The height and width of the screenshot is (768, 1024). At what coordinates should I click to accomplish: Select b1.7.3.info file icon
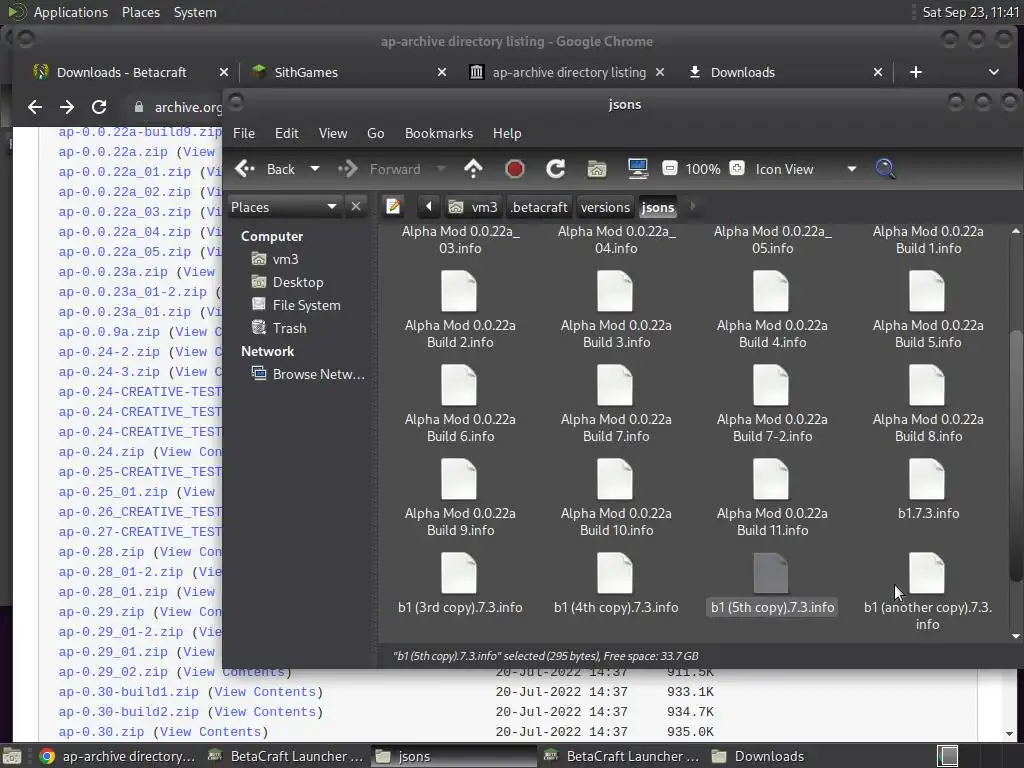[927, 480]
